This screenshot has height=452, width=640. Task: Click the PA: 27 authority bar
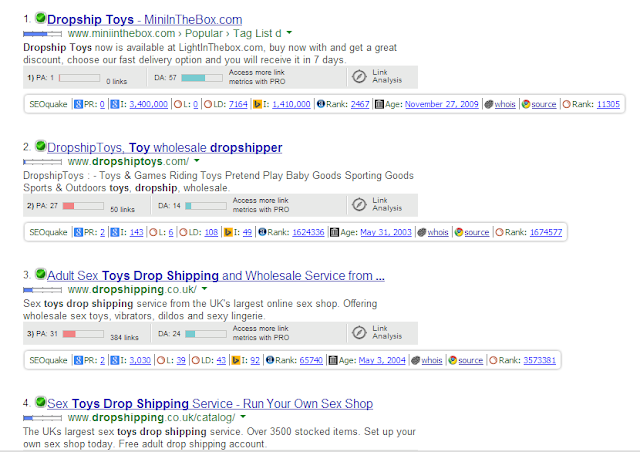click(x=83, y=206)
